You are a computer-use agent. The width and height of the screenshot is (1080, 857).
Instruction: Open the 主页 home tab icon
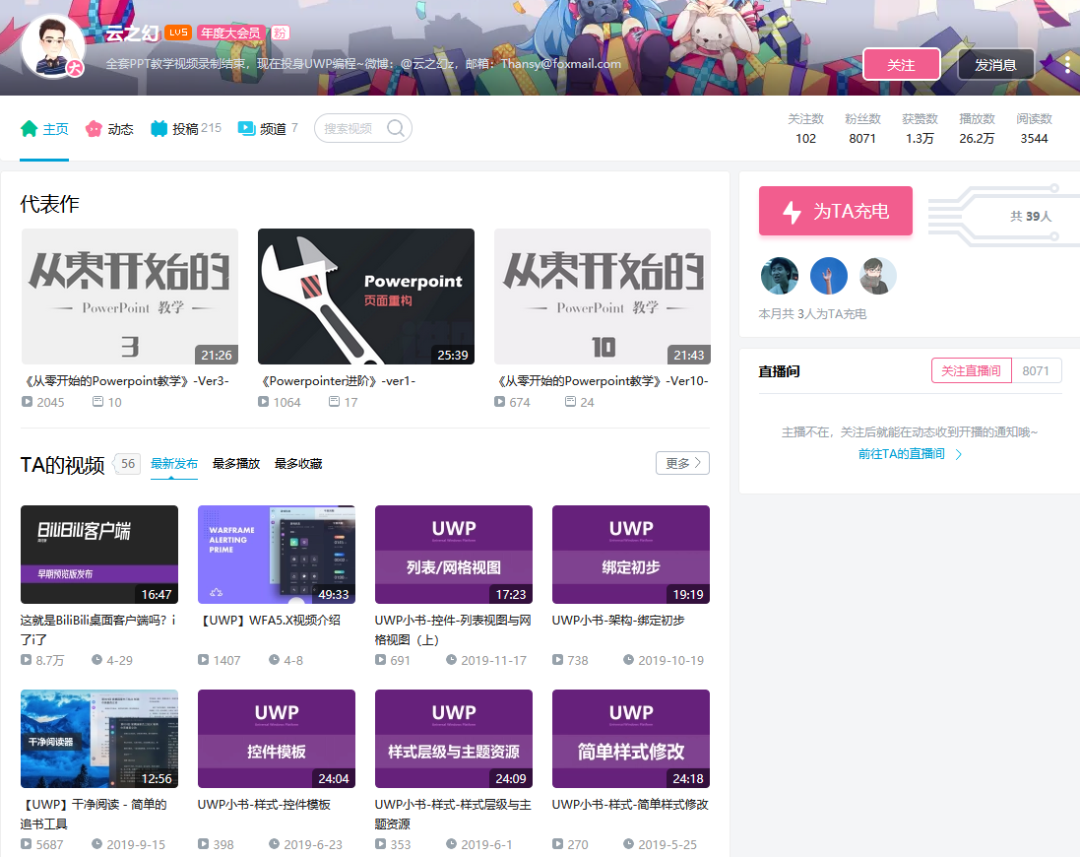click(30, 128)
